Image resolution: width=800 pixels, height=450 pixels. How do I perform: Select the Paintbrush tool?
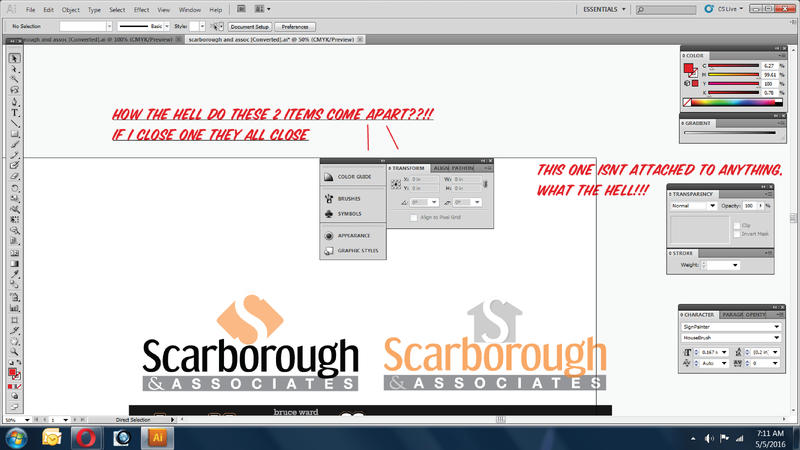pyautogui.click(x=14, y=144)
